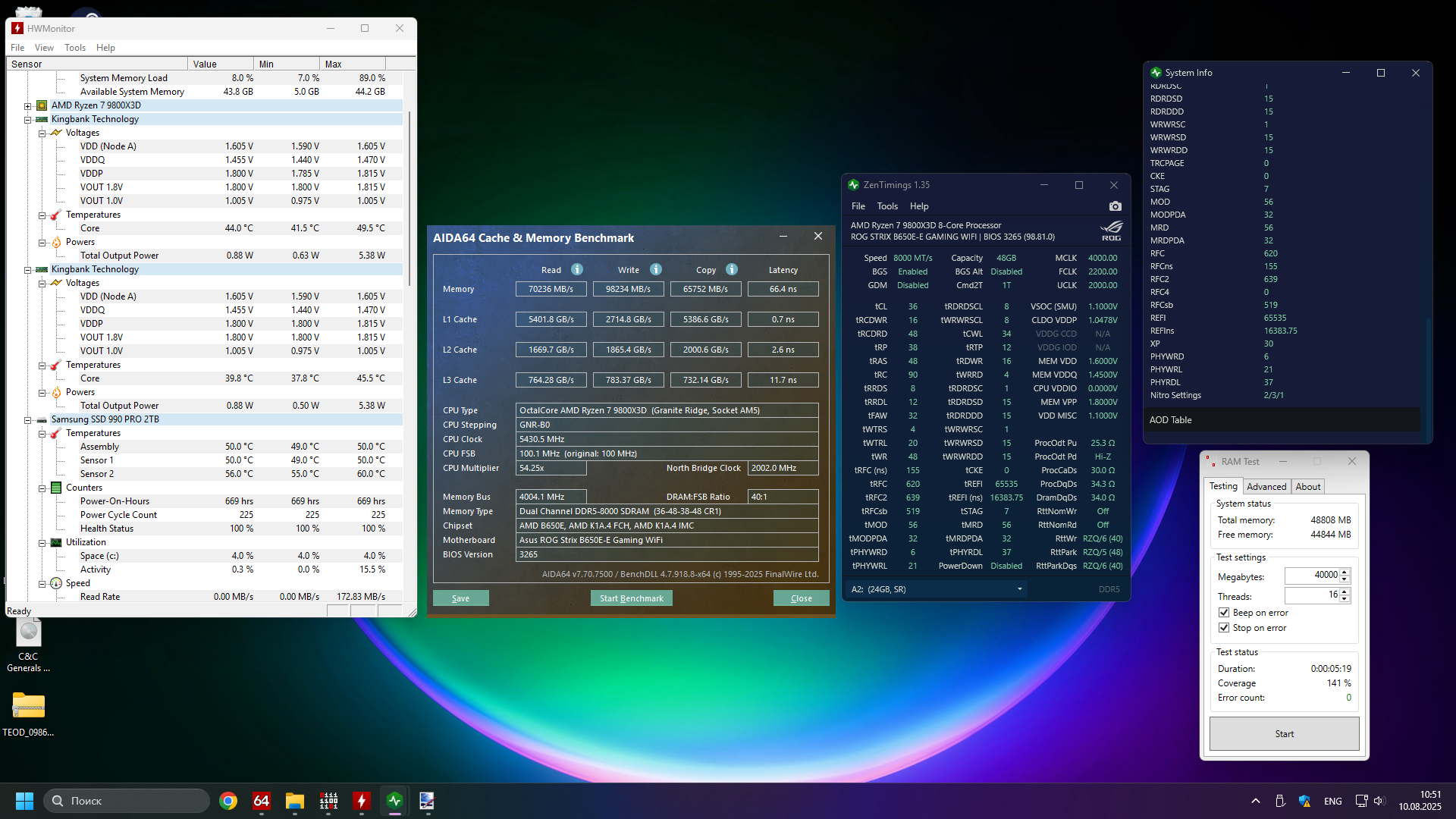This screenshot has width=1456, height=819.
Task: Click the ZenTimings screenshot camera icon
Action: (1115, 206)
